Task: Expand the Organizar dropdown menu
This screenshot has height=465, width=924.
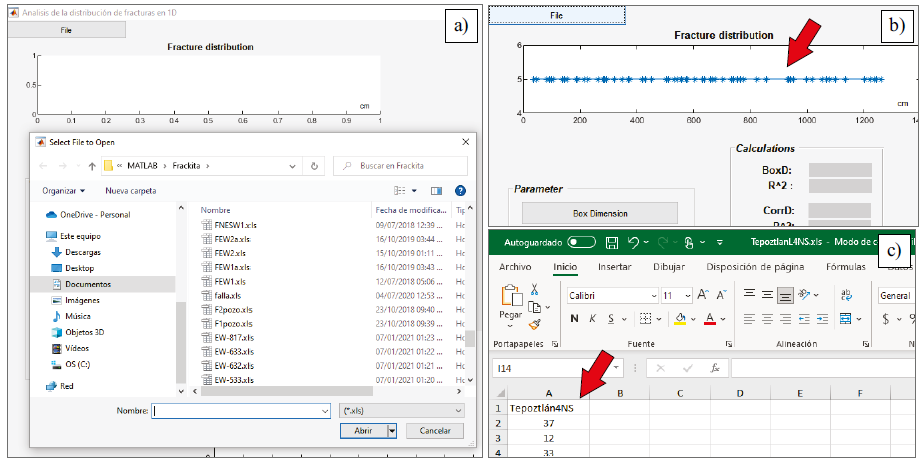Action: [64, 190]
